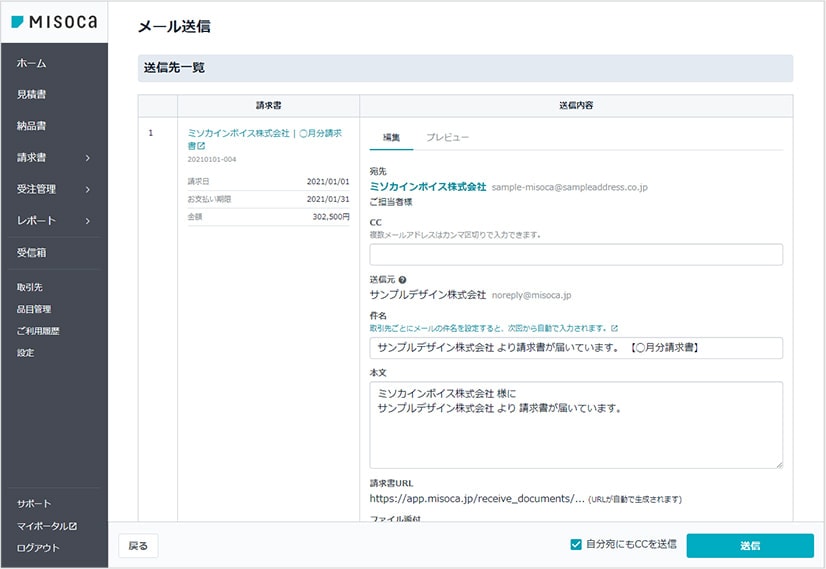Click amount 302,500円
826x569 pixels.
pyautogui.click(x=331, y=217)
